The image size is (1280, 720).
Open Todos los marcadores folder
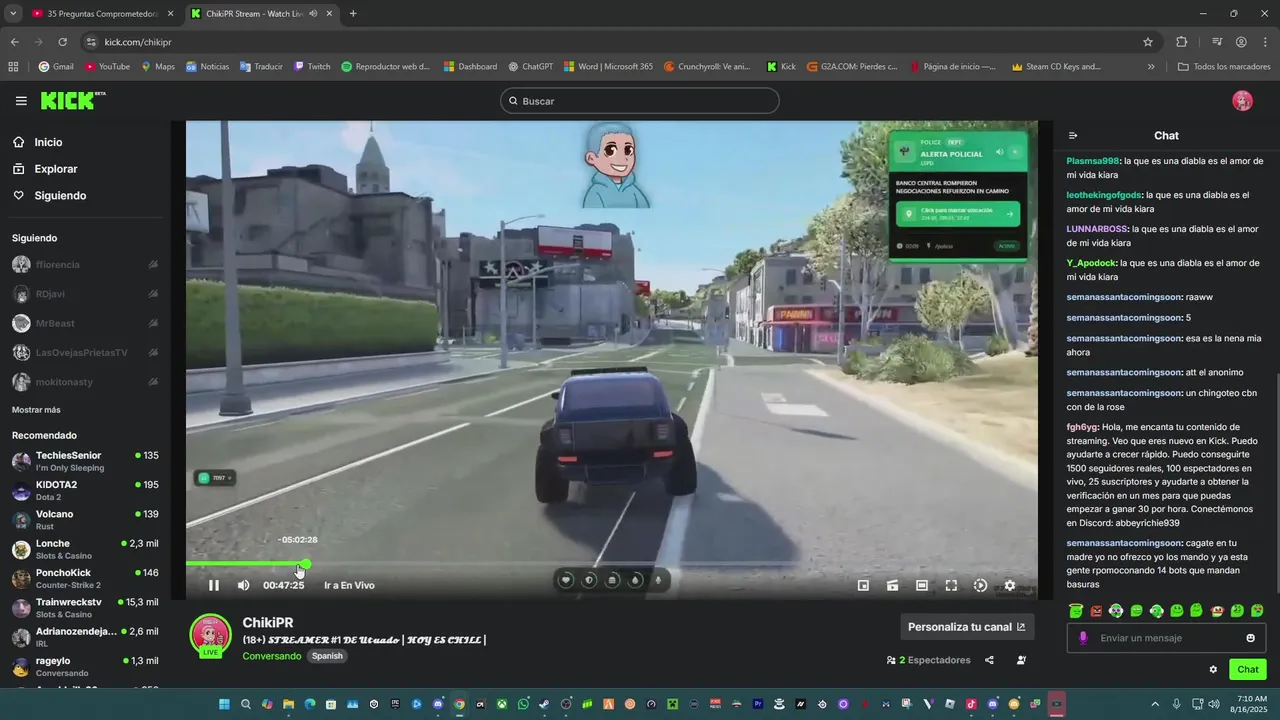click(1224, 67)
